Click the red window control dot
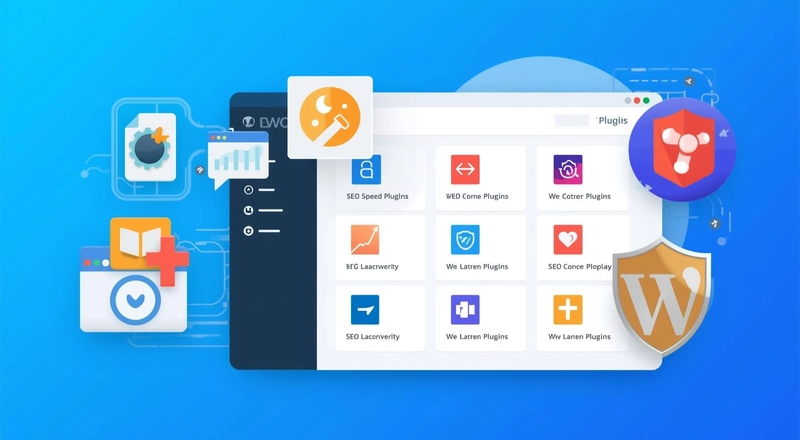This screenshot has width=800, height=440. [637, 101]
